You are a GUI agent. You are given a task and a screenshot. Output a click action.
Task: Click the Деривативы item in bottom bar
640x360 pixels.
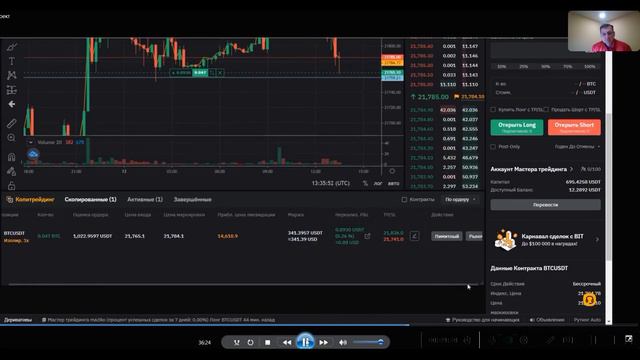(18, 320)
